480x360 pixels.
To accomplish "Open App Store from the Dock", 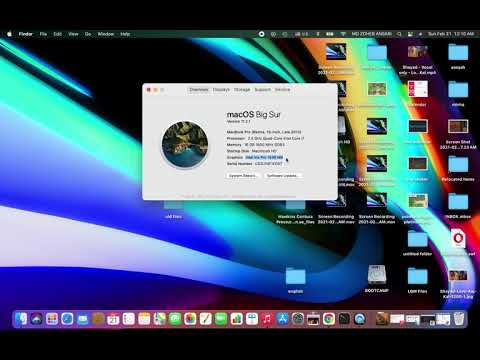I will (x=283, y=319).
